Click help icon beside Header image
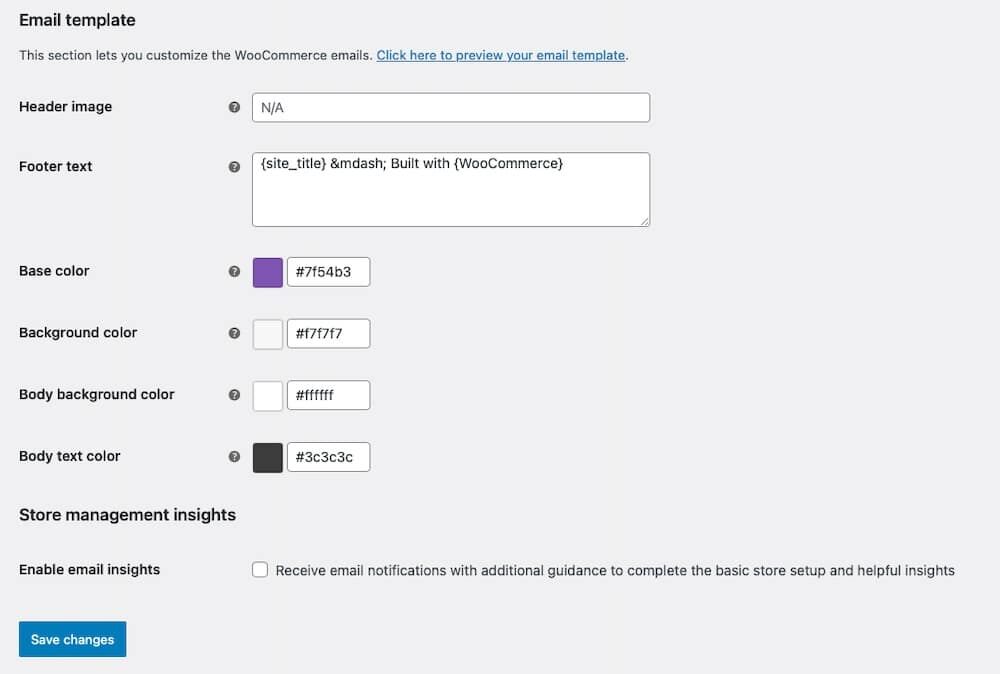 pyautogui.click(x=234, y=107)
